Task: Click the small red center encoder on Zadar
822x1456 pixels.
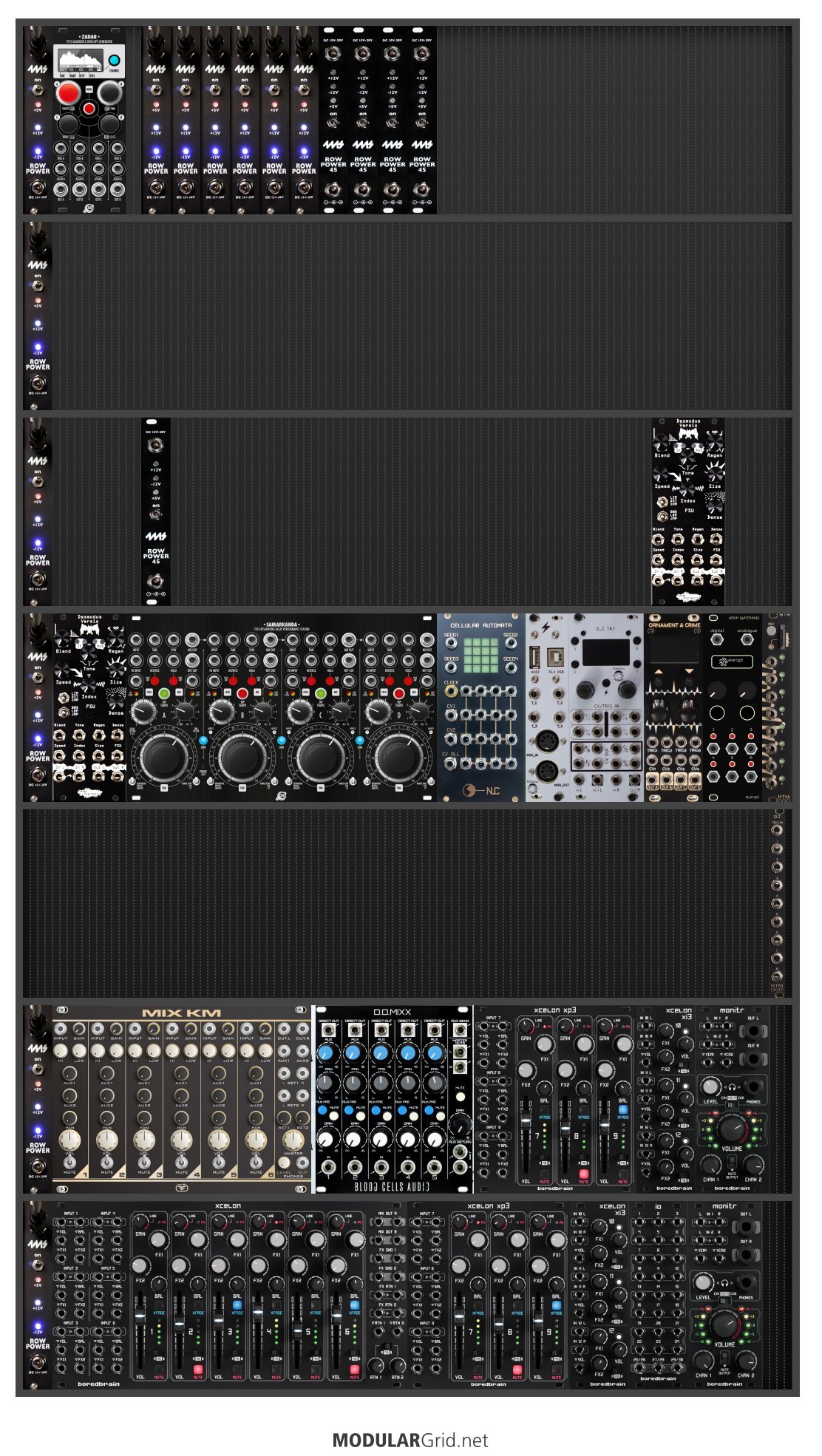Action: point(89,109)
